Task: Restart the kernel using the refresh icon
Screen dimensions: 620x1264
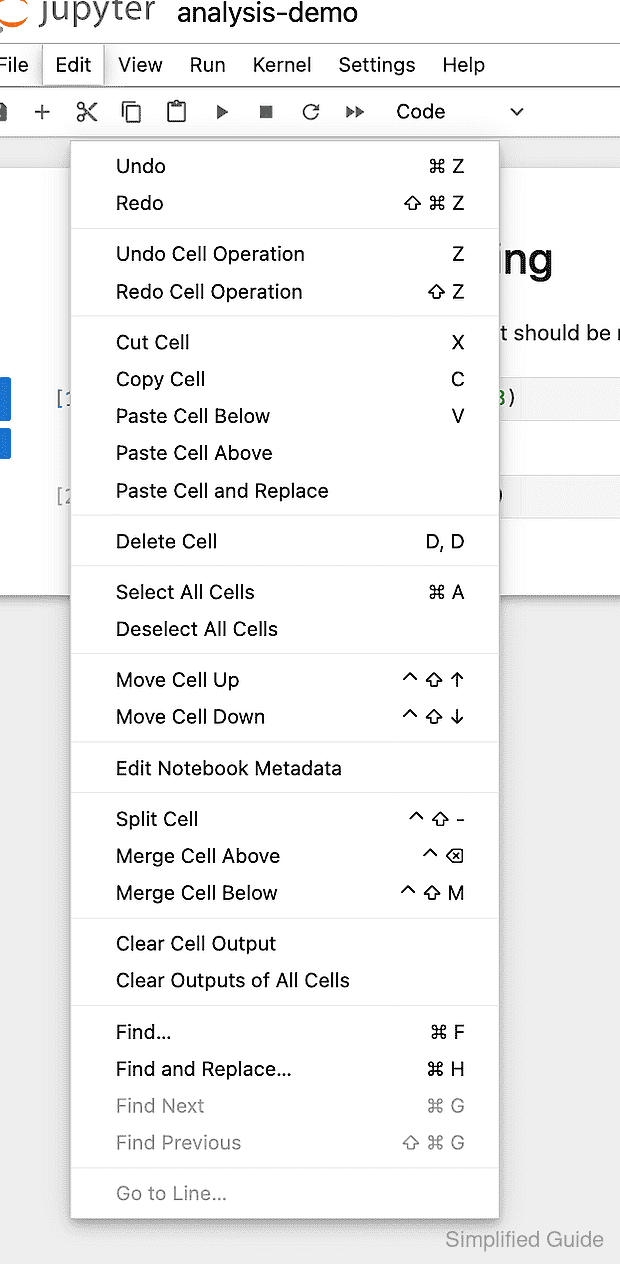Action: [x=311, y=112]
